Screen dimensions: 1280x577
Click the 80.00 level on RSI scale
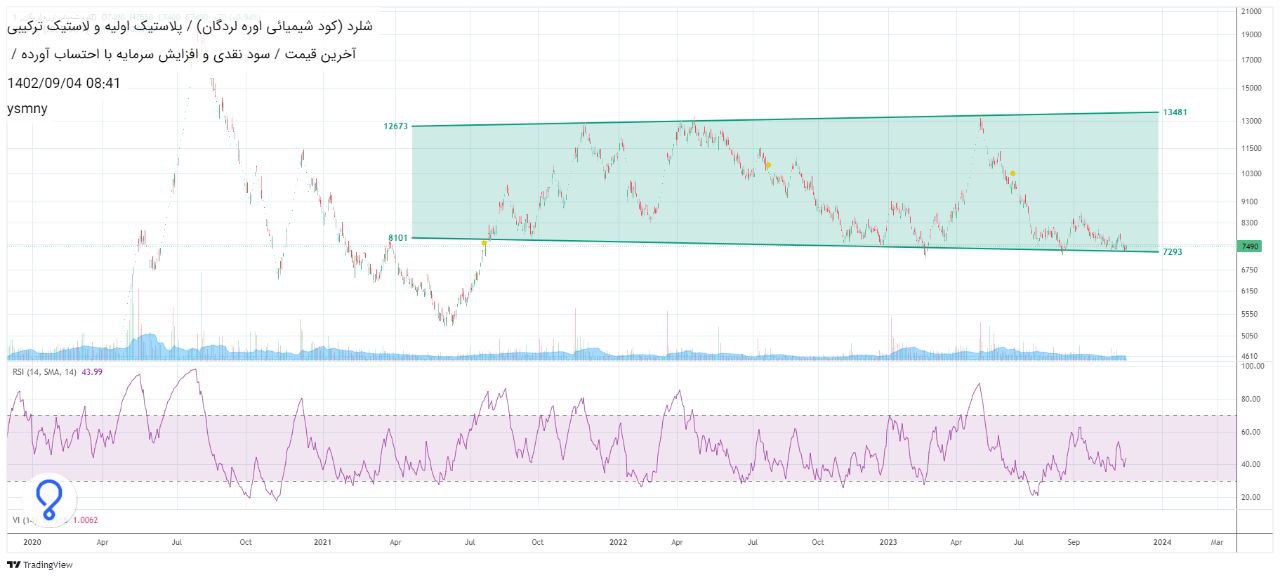pos(1248,399)
